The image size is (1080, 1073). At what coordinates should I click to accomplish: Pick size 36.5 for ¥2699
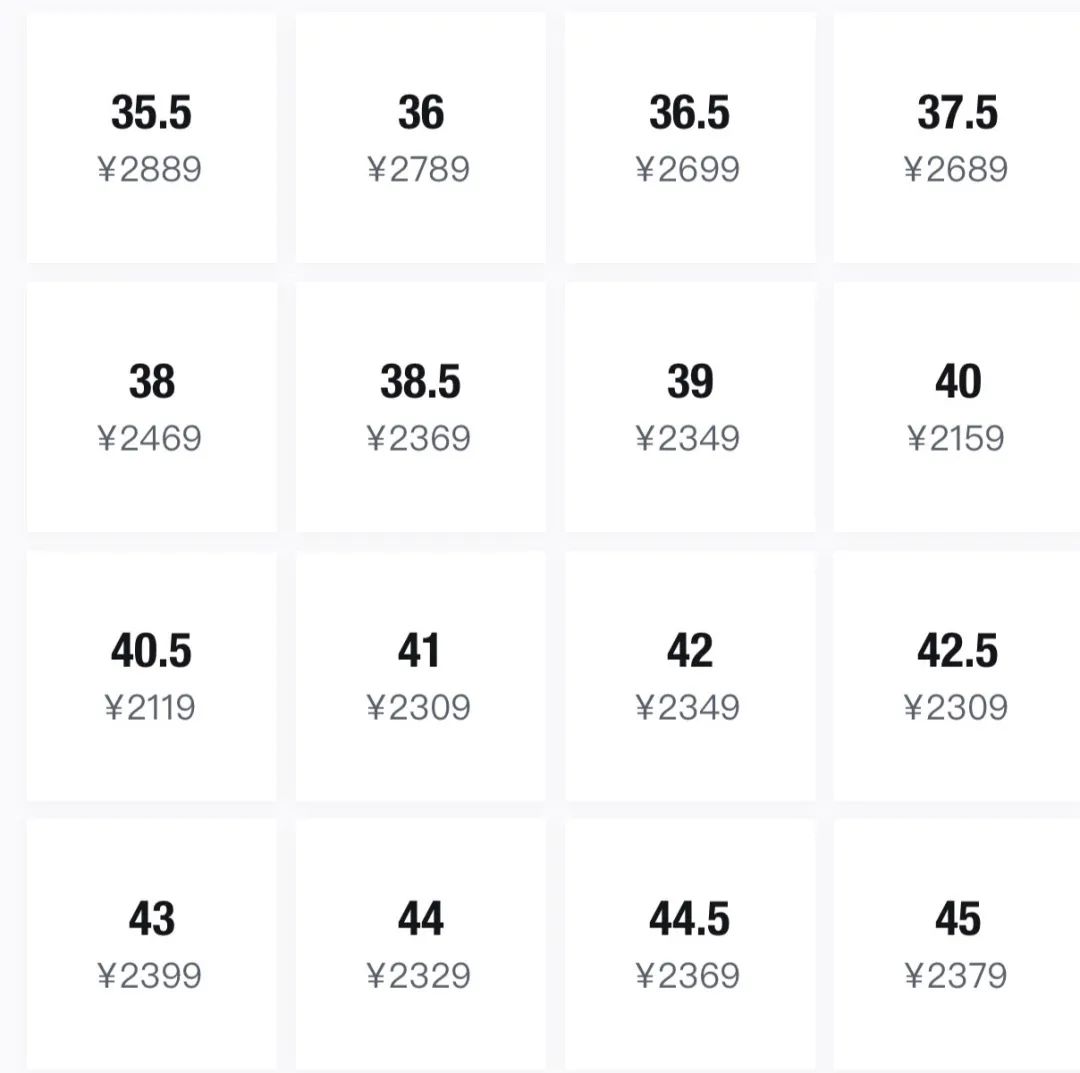[x=689, y=138]
